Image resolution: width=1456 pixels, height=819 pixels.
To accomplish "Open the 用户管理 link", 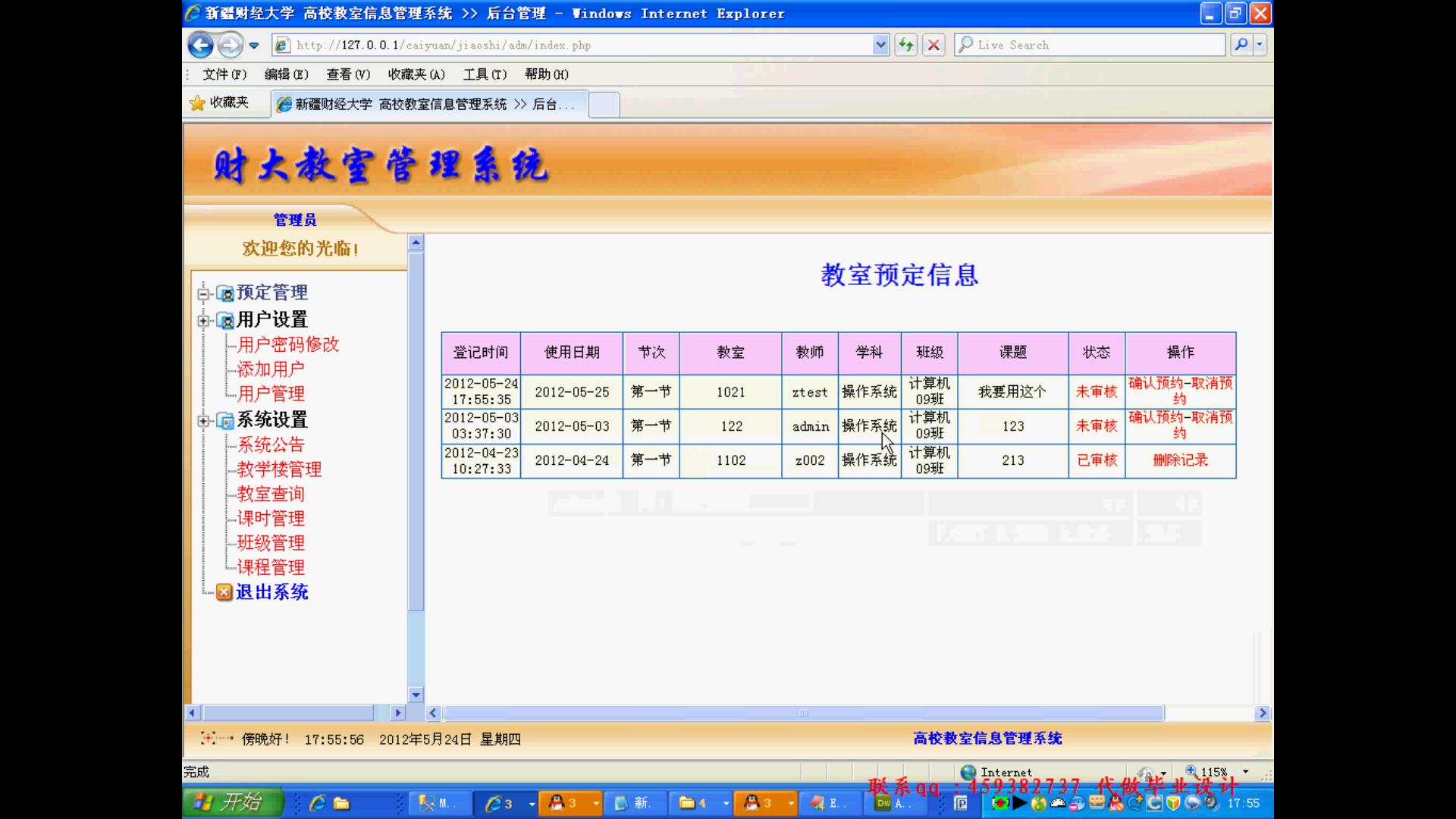I will click(x=271, y=394).
